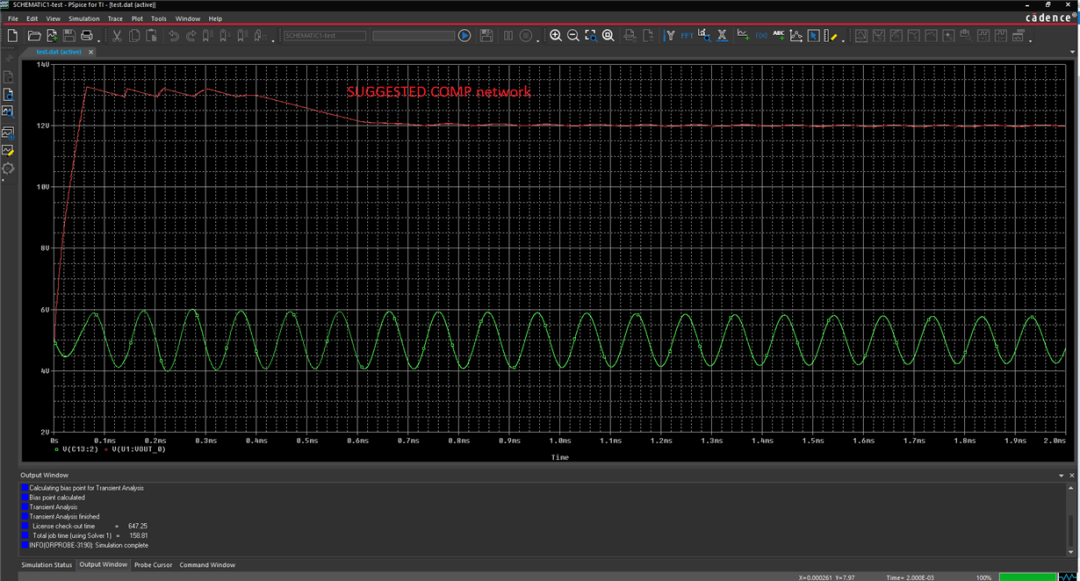
Task: Pause the simulation
Action: (508, 35)
